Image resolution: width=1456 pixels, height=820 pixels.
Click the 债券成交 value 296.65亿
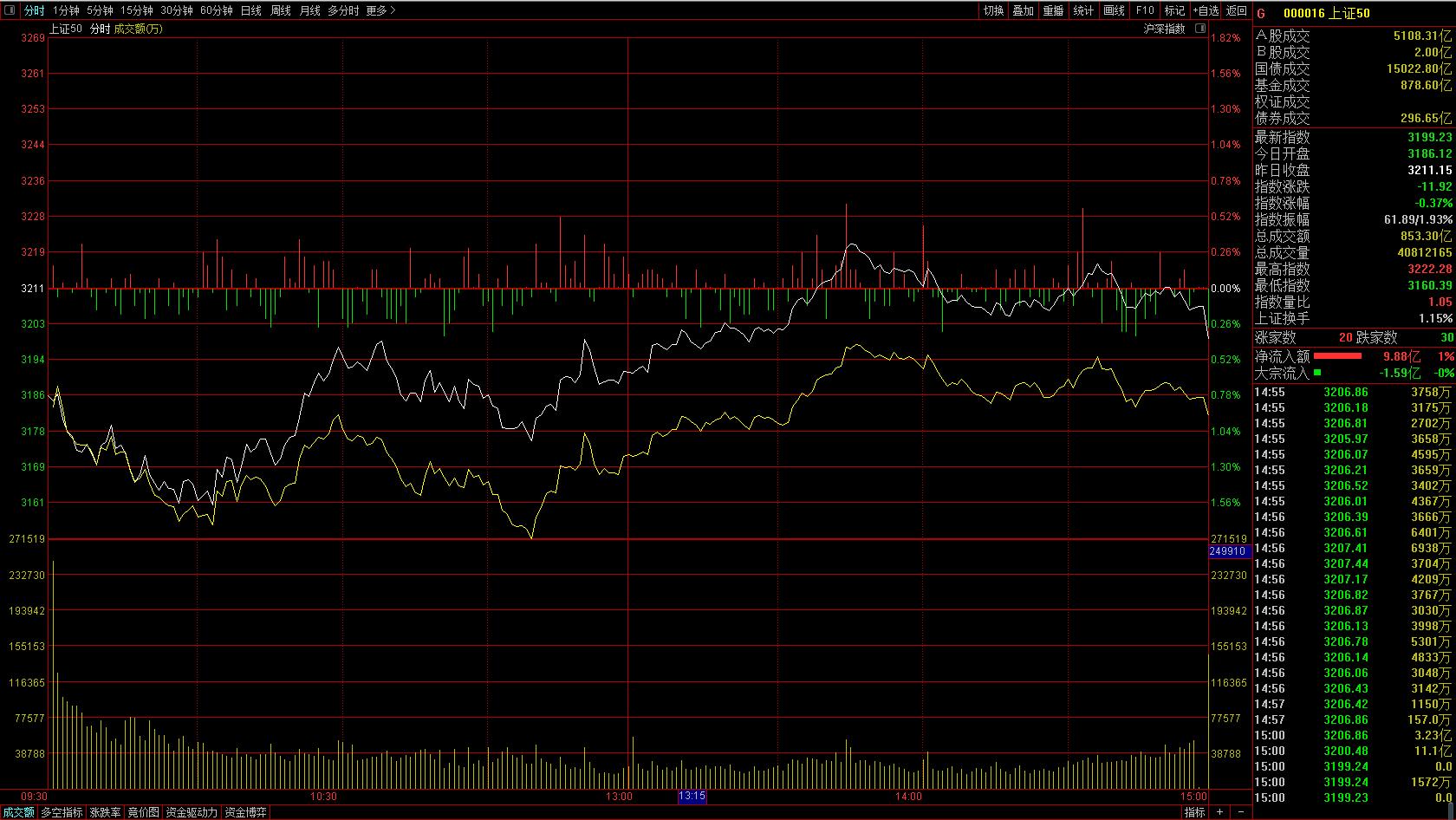coord(1427,118)
